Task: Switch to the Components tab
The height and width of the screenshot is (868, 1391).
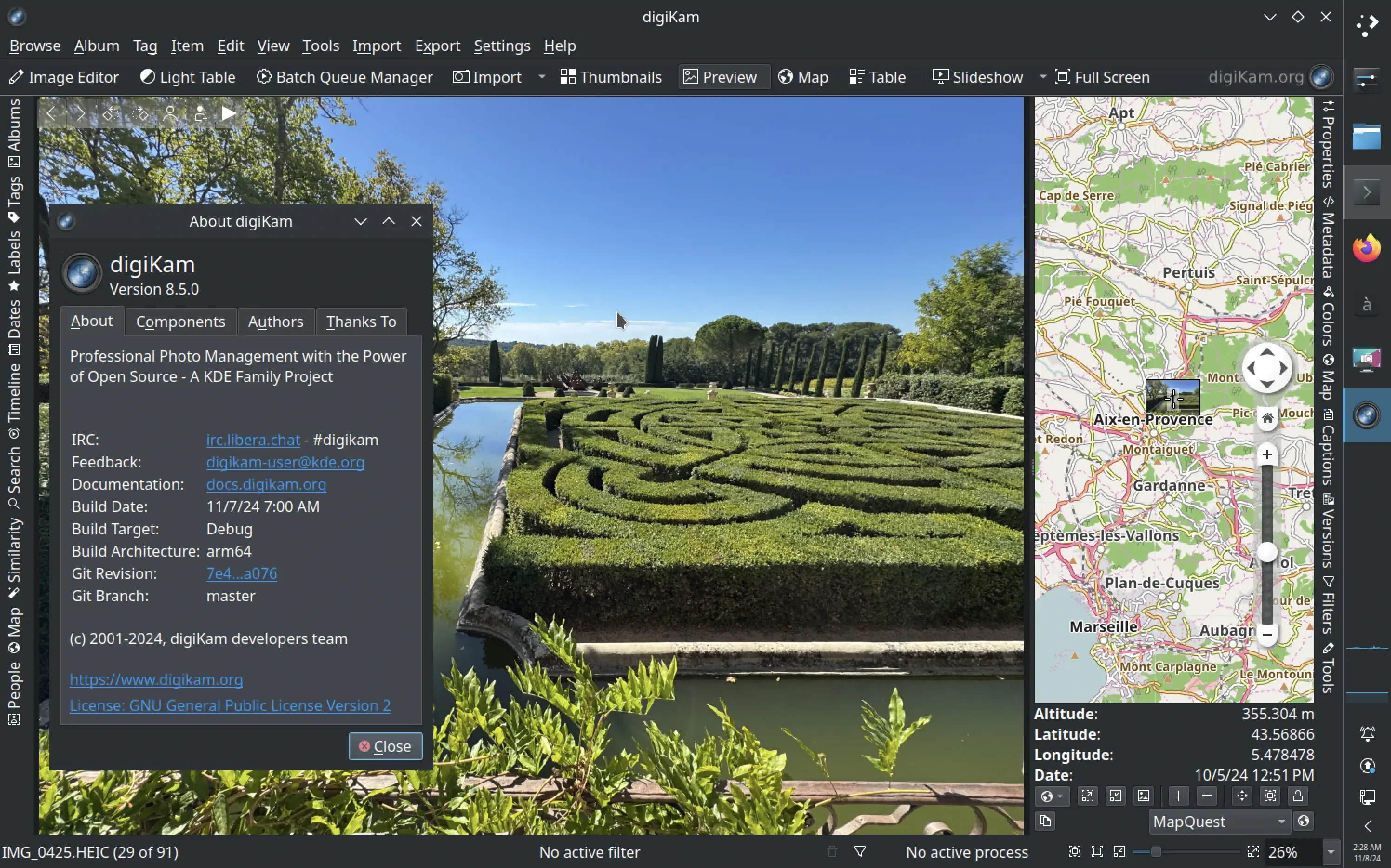Action: tap(180, 322)
